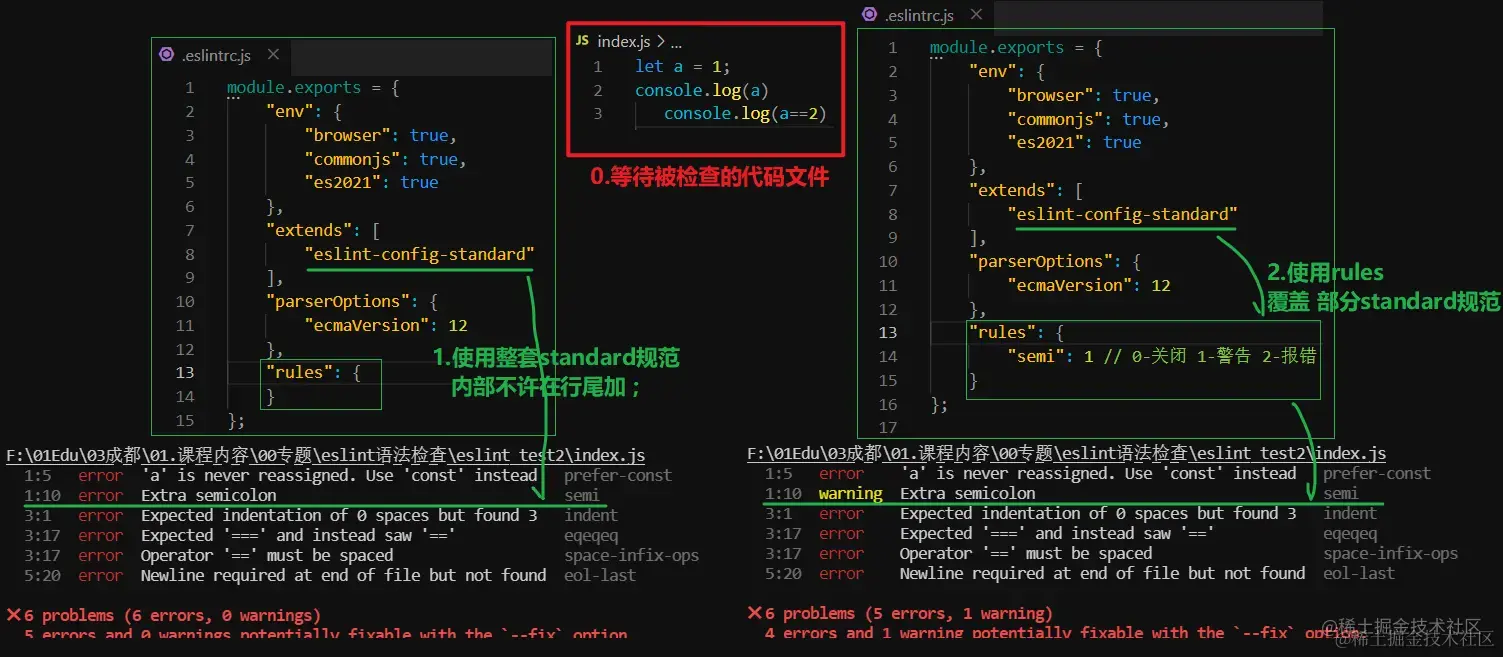1503x657 pixels.
Task: Click 'module.exports = {' in left editor
Action: click(313, 88)
